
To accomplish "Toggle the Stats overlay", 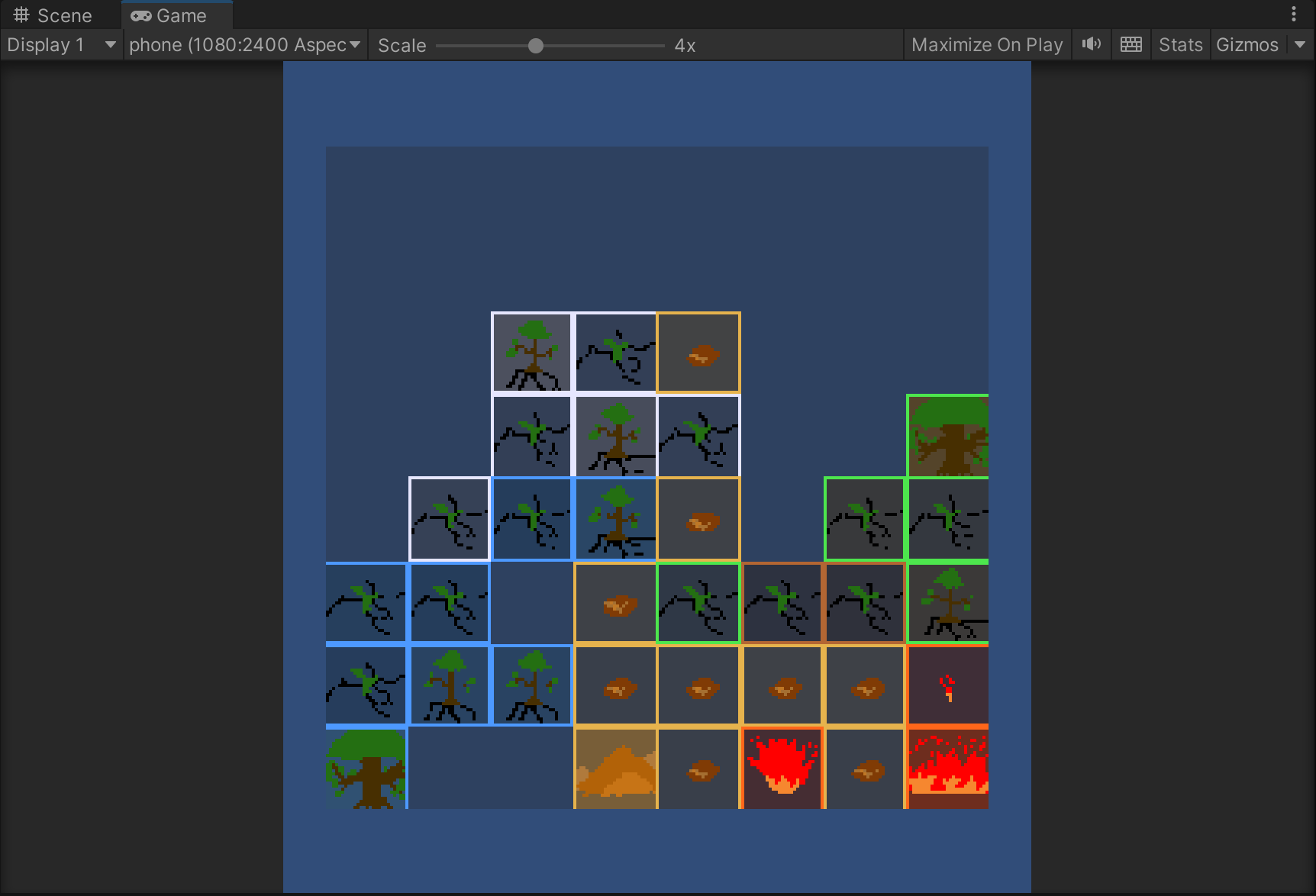I will pyautogui.click(x=1180, y=45).
